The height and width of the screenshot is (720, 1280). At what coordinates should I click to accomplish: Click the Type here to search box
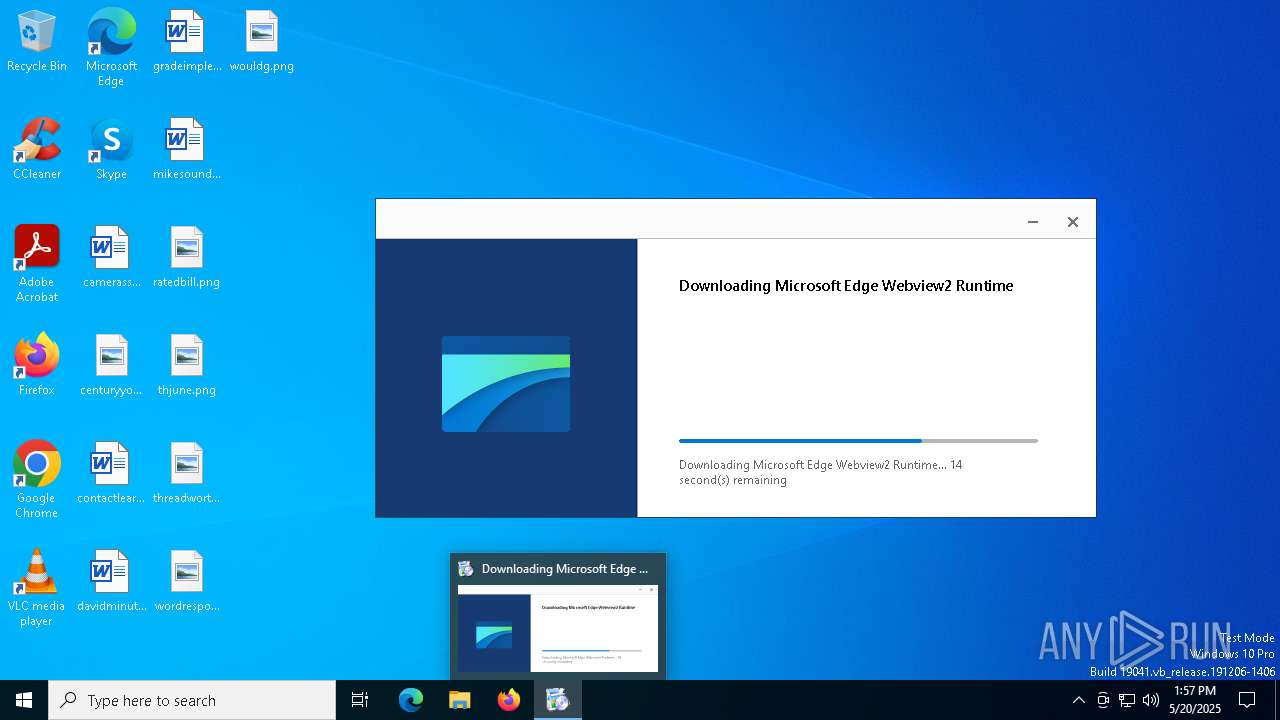(x=192, y=700)
